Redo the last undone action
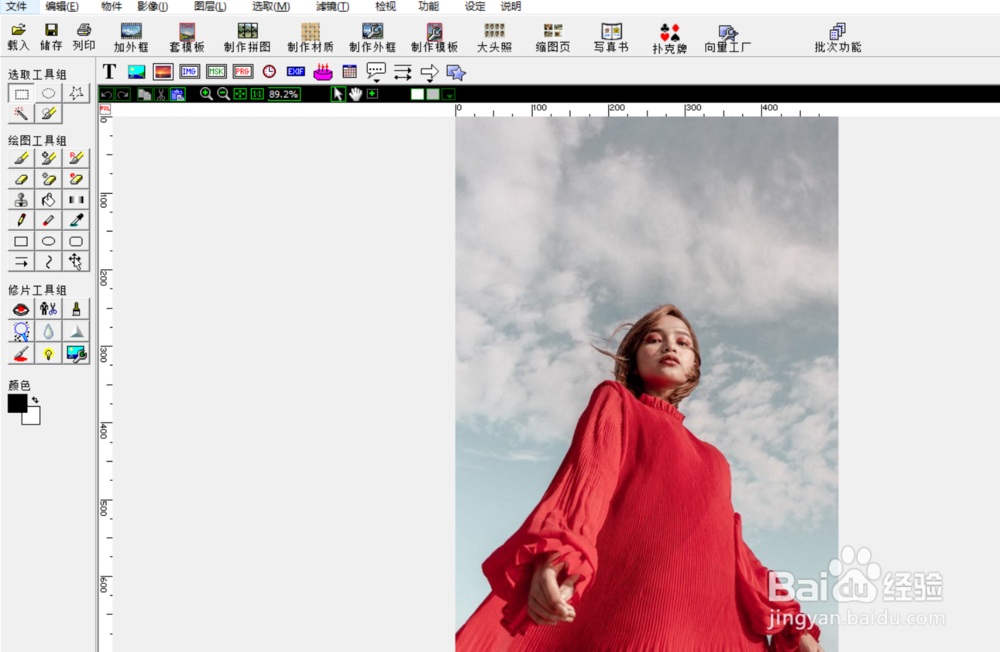 pyautogui.click(x=123, y=94)
